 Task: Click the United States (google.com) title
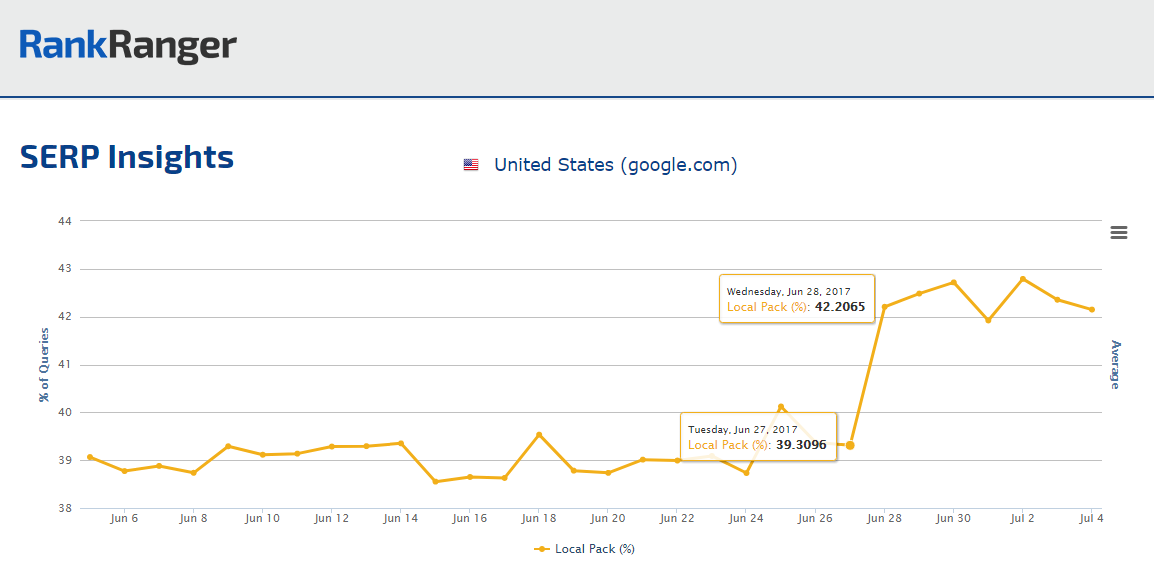(x=615, y=165)
